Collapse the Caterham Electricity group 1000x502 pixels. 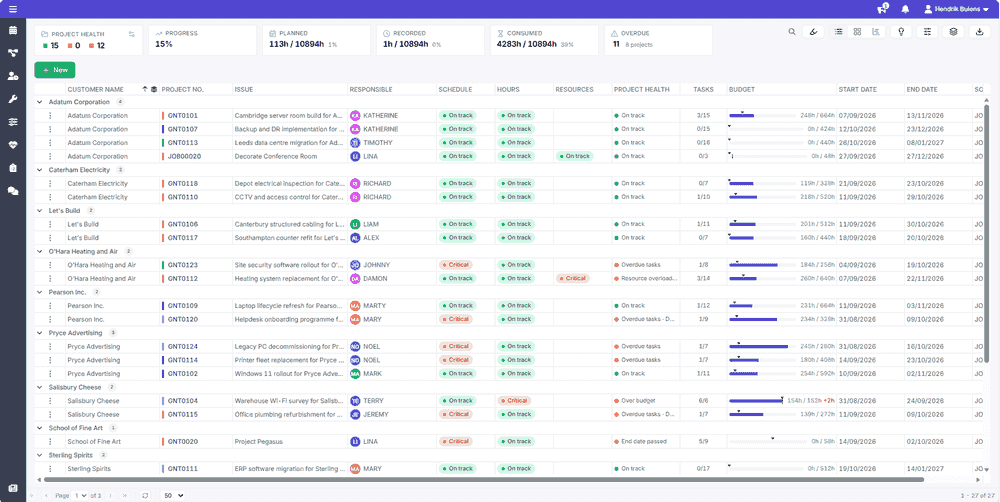(40, 170)
